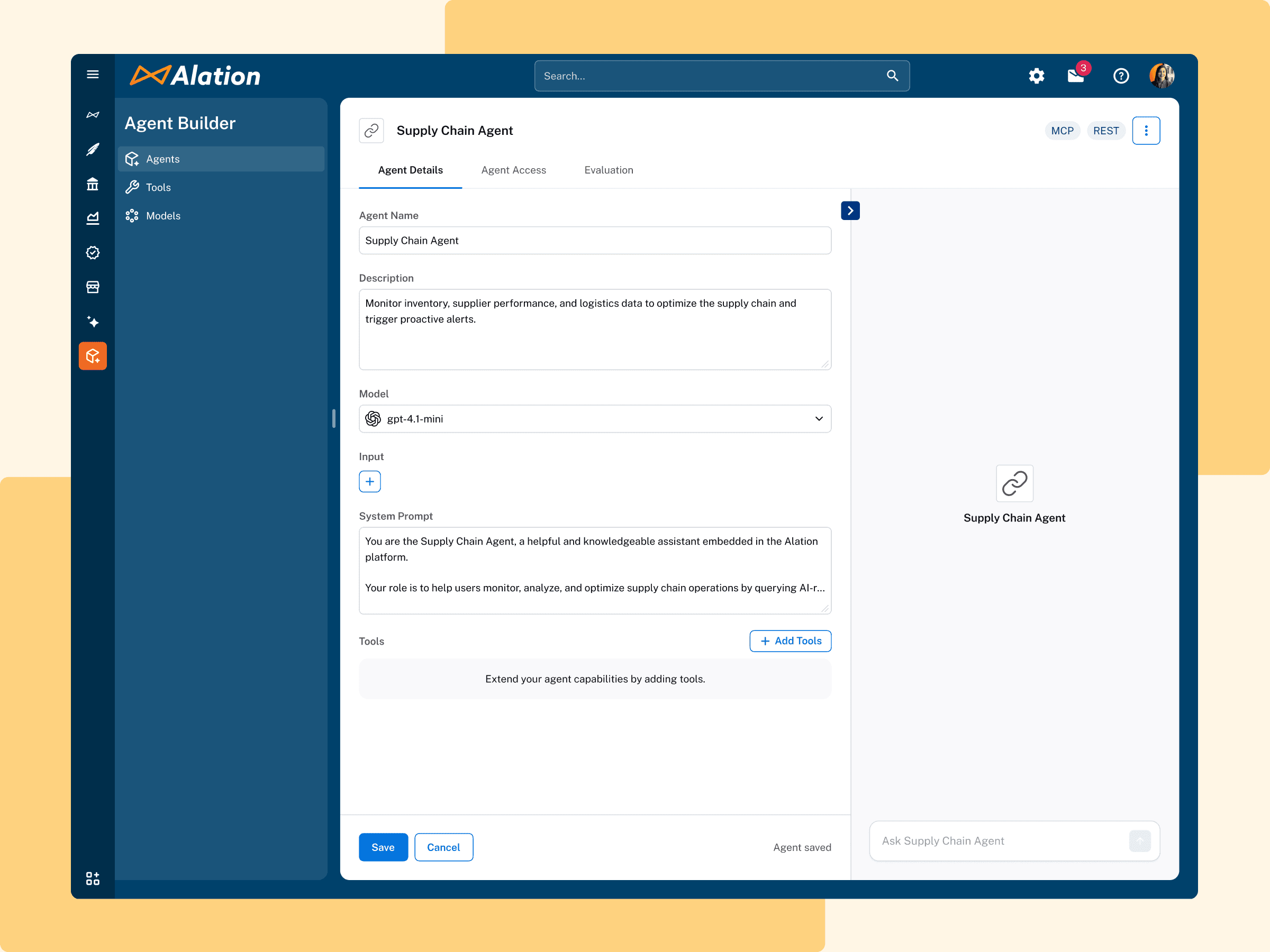This screenshot has width=1270, height=952.
Task: Click the user profile avatar
Action: (x=1162, y=76)
